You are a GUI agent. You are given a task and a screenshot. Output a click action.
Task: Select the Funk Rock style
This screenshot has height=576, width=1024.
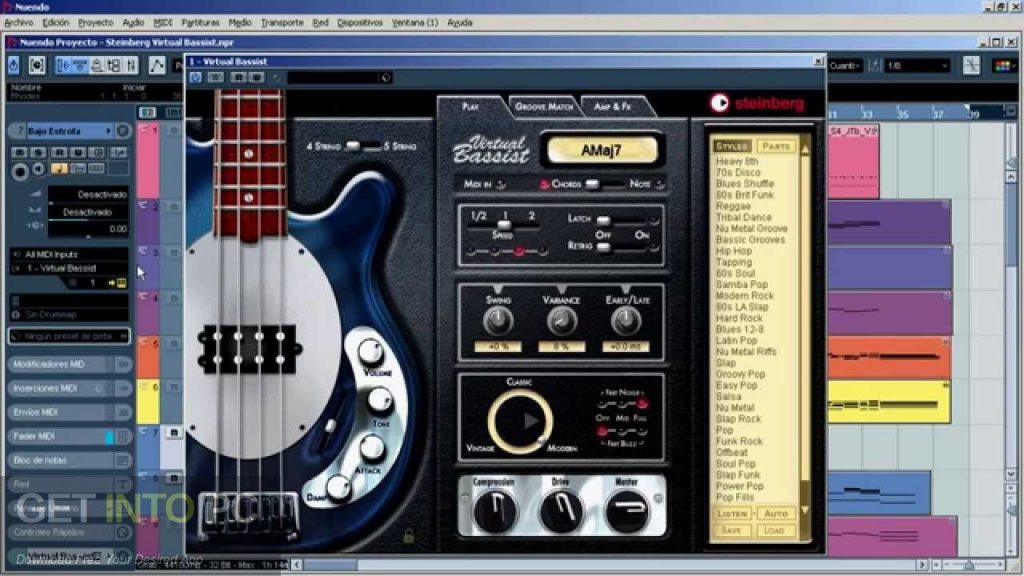[x=739, y=441]
